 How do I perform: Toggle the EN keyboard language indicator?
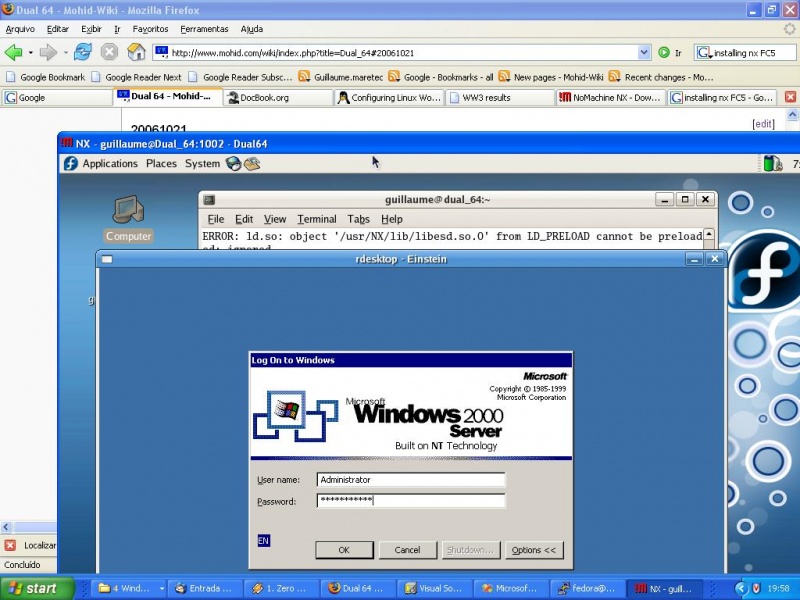[x=262, y=540]
